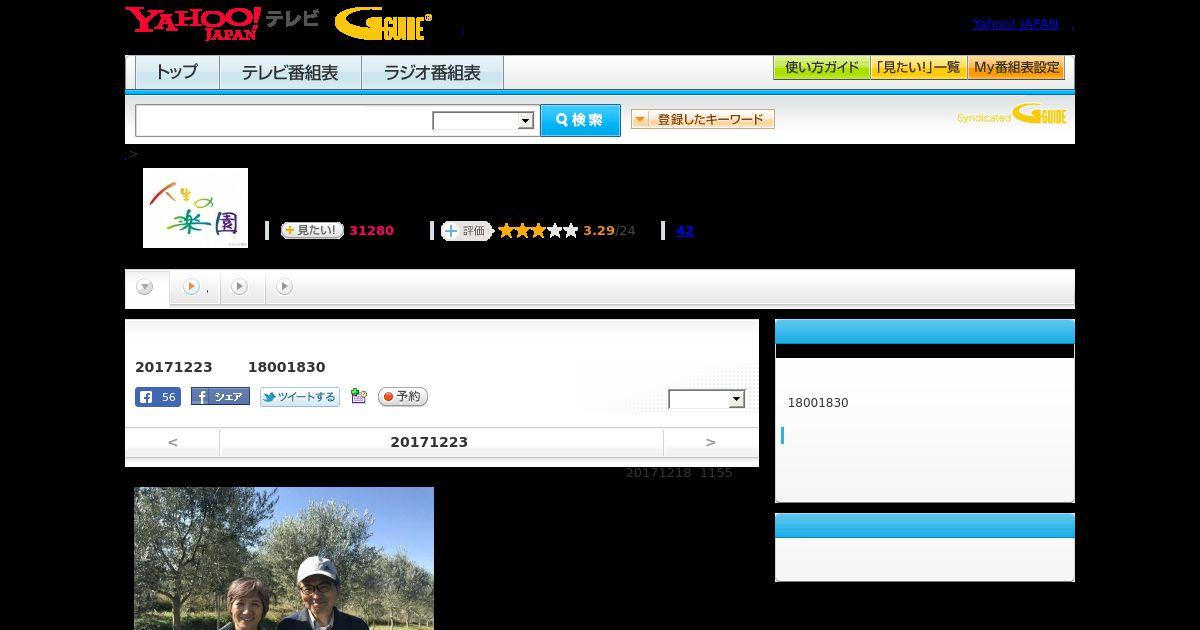Open the ラジオ番組表 tab
Viewport: 1200px width, 630px height.
point(432,72)
